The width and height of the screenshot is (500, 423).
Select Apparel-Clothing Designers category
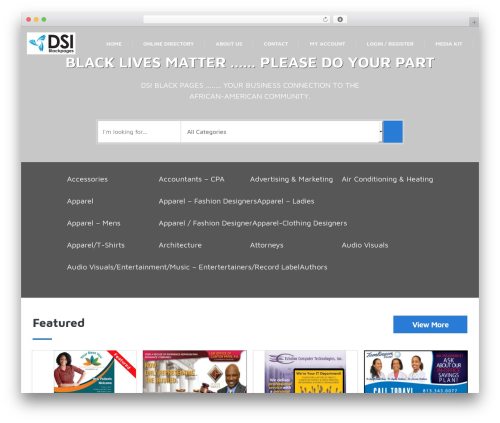[300, 223]
